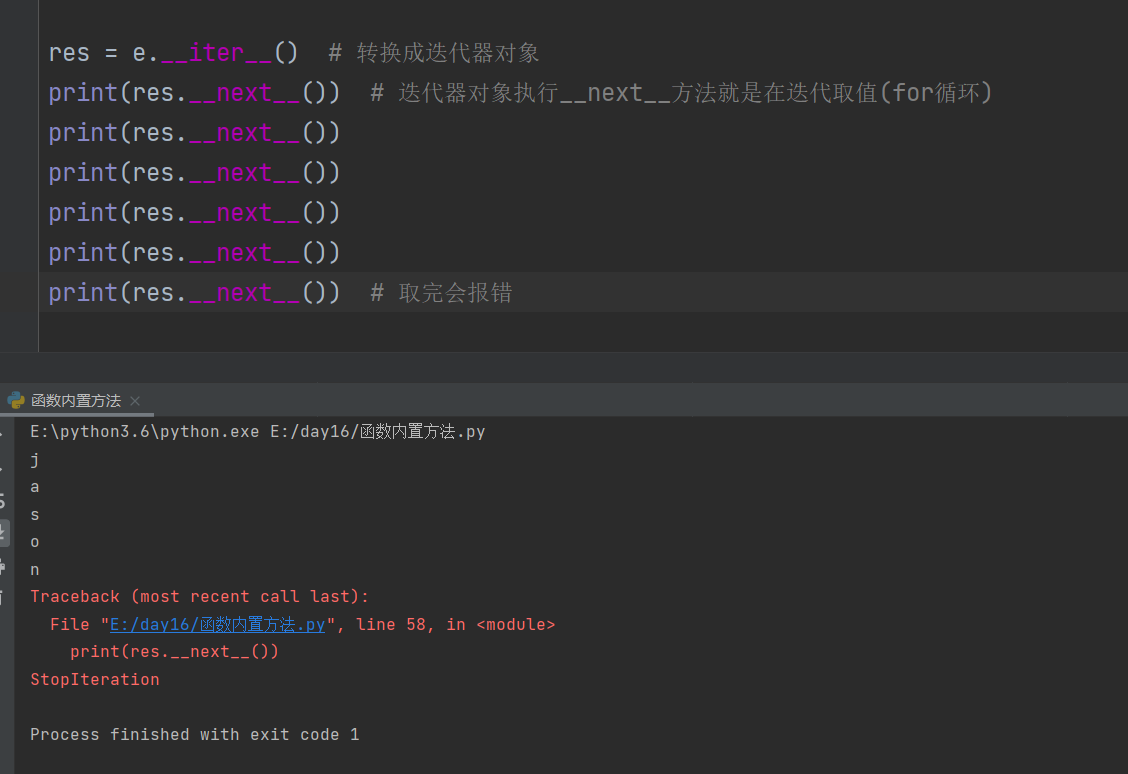Click Process finished with exit code 1

195,734
